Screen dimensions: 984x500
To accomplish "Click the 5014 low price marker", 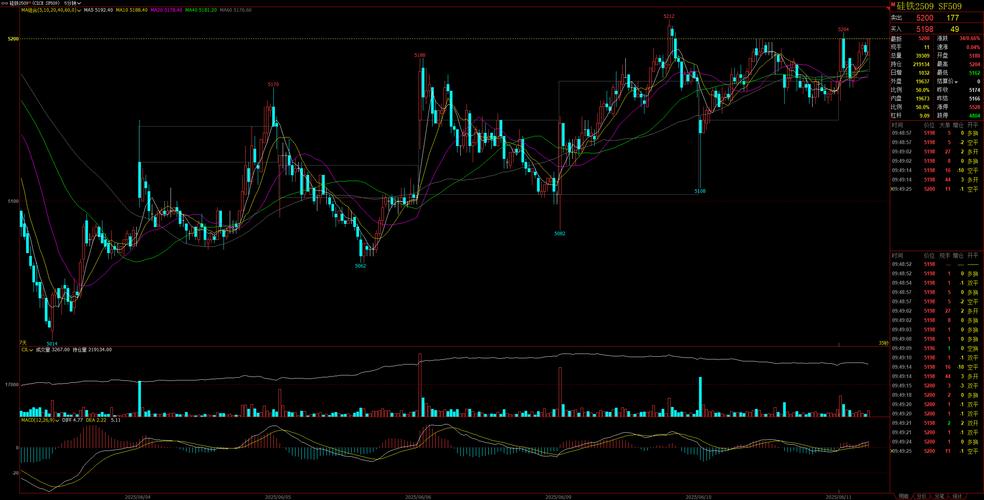I will click(x=52, y=343).
